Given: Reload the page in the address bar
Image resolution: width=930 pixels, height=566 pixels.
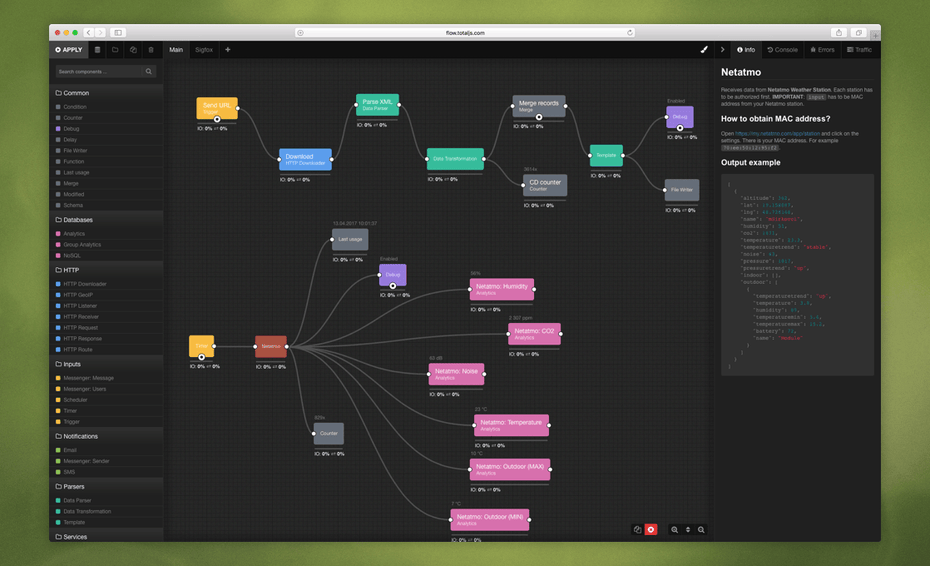Looking at the screenshot, I should tap(630, 33).
